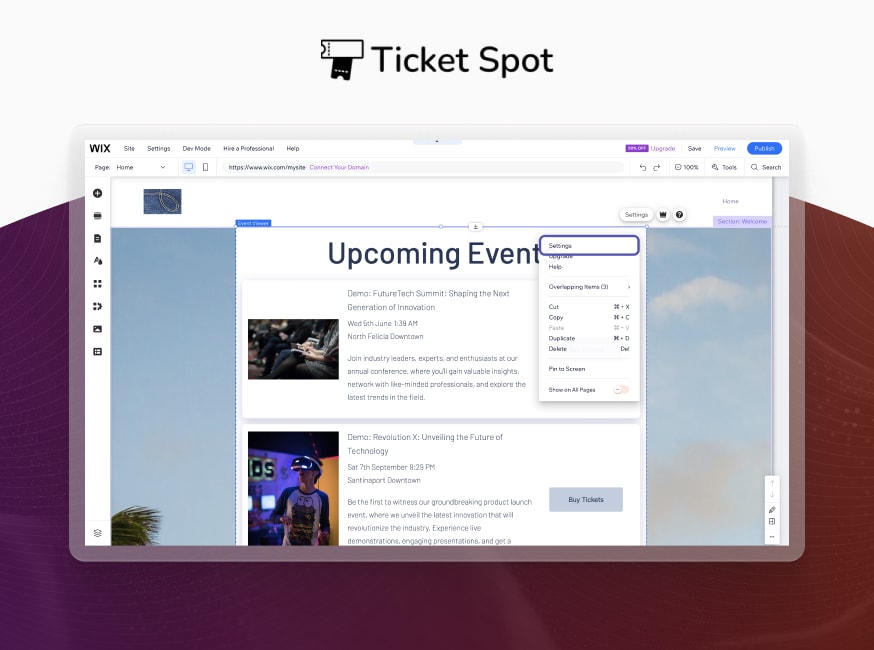This screenshot has height=650, width=874.
Task: Click the blue Publish button
Action: coord(764,148)
